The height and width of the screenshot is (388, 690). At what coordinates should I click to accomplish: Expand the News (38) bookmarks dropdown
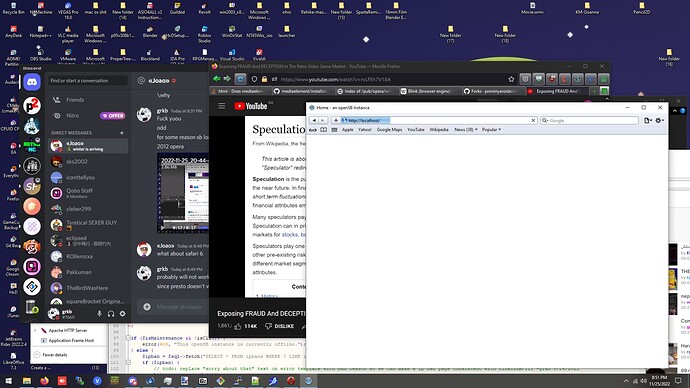click(x=466, y=130)
